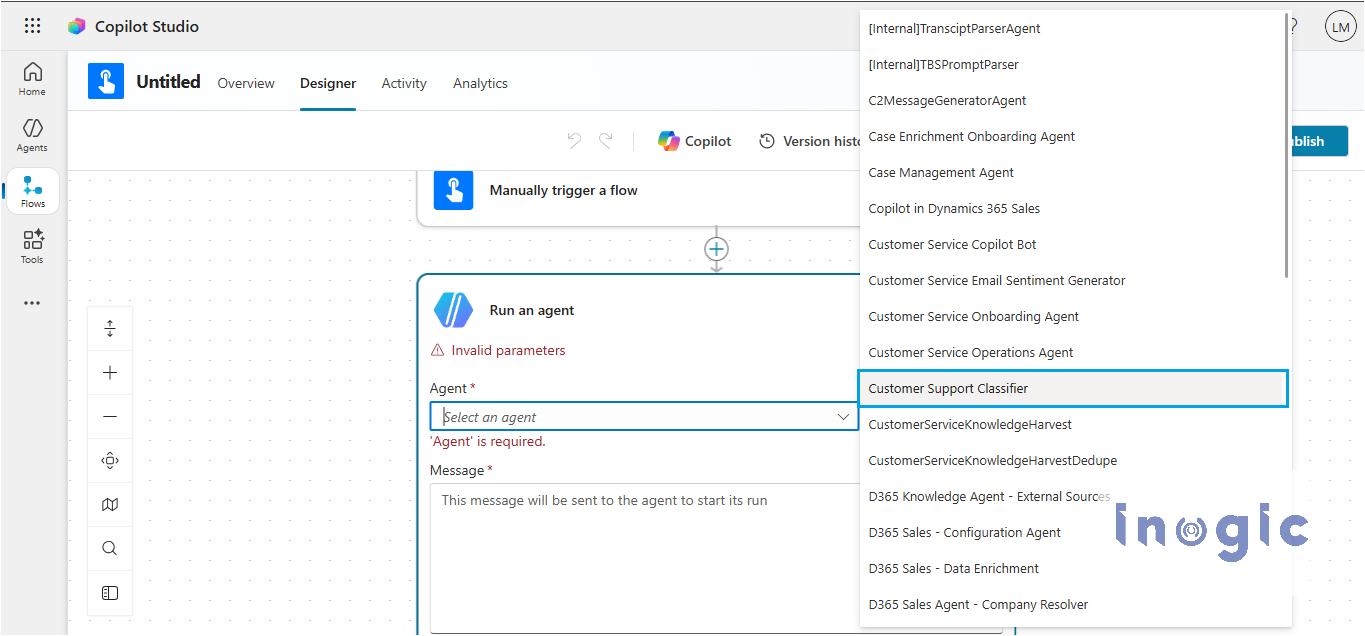This screenshot has height=636, width=1365.
Task: Click the Undo arrow
Action: (574, 141)
